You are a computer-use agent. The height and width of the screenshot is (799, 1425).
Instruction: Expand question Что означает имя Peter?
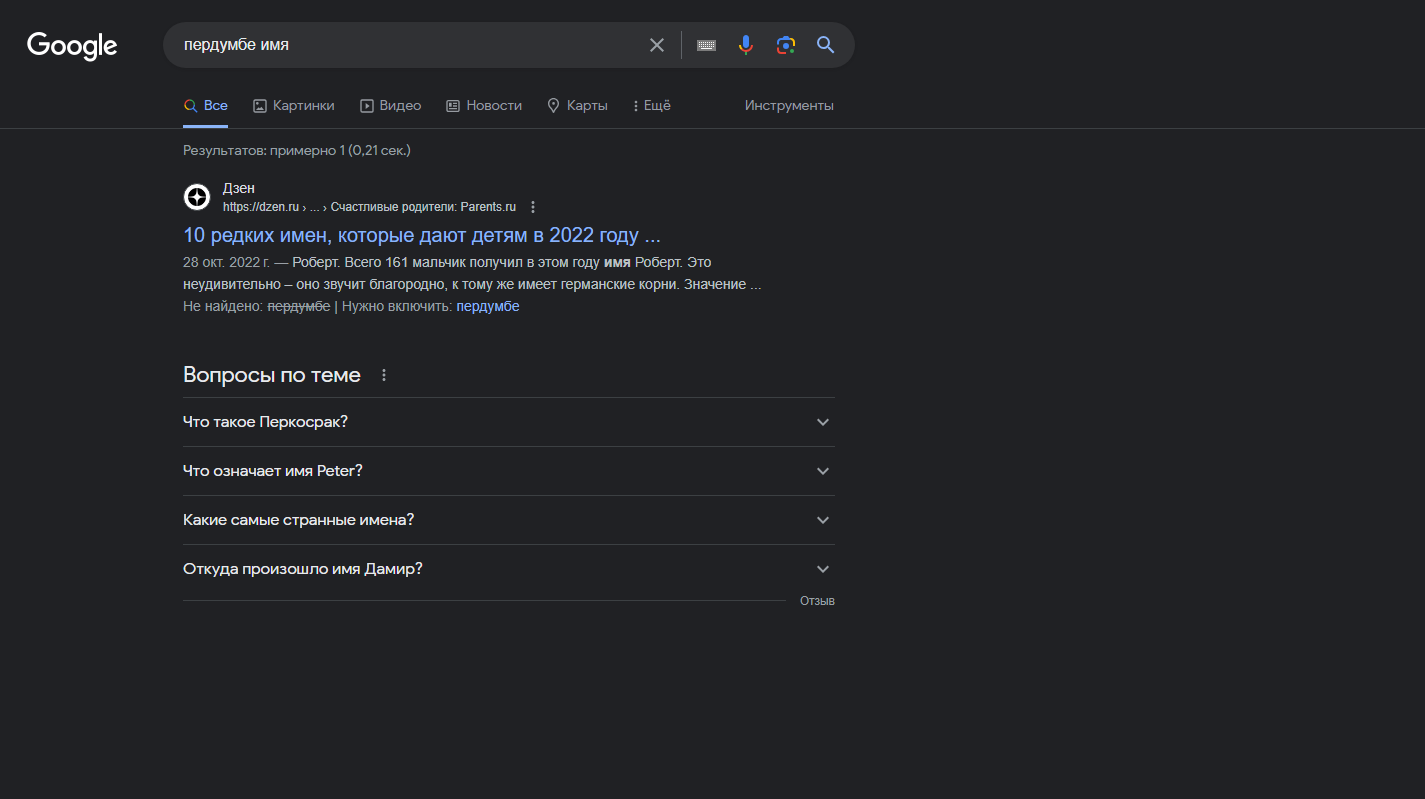[508, 471]
